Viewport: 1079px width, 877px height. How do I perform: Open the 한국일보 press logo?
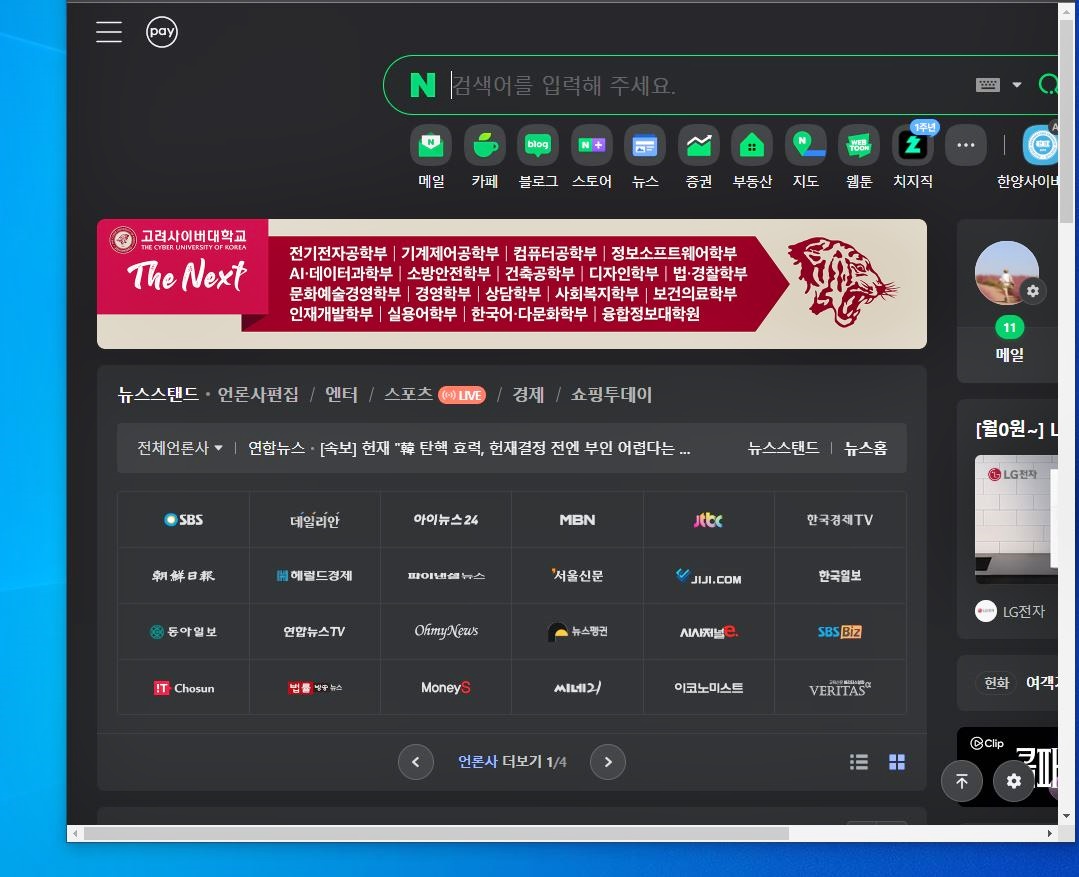click(840, 575)
